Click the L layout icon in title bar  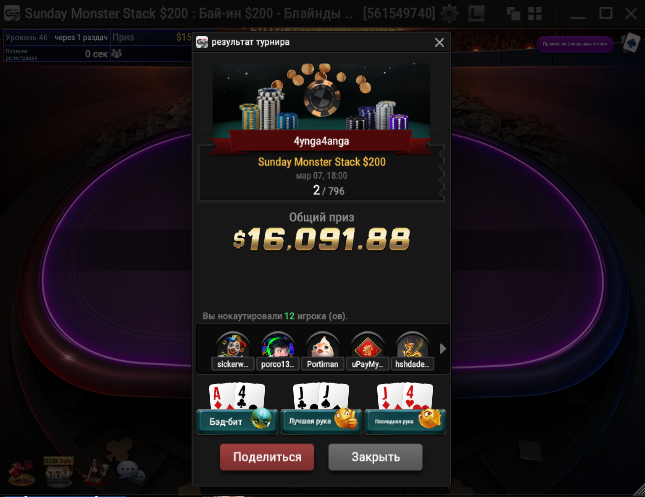pos(476,14)
